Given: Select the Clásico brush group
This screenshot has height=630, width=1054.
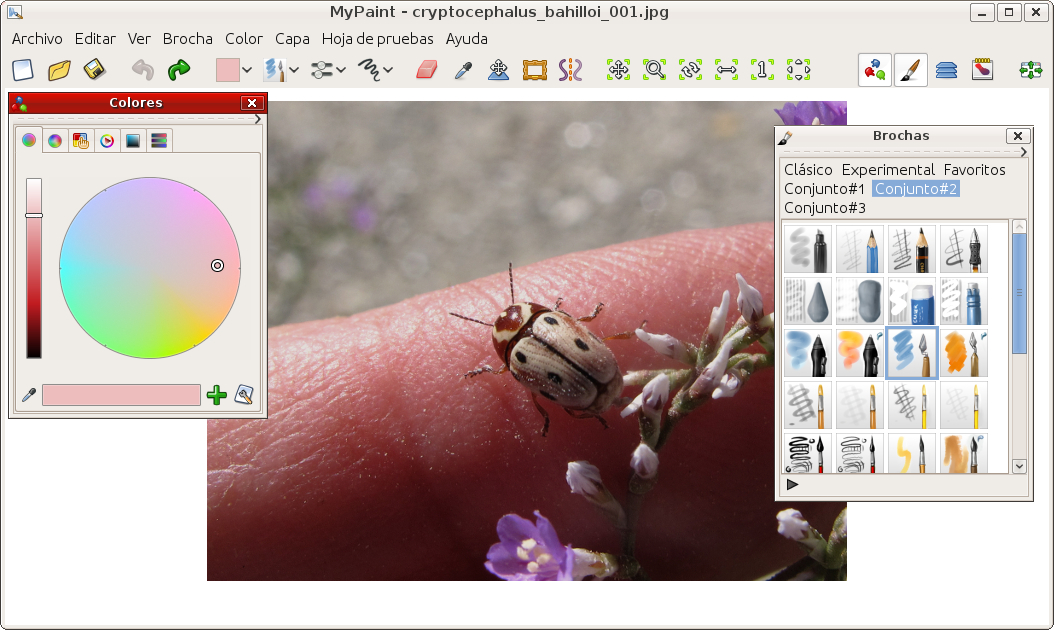Looking at the screenshot, I should pyautogui.click(x=808, y=170).
